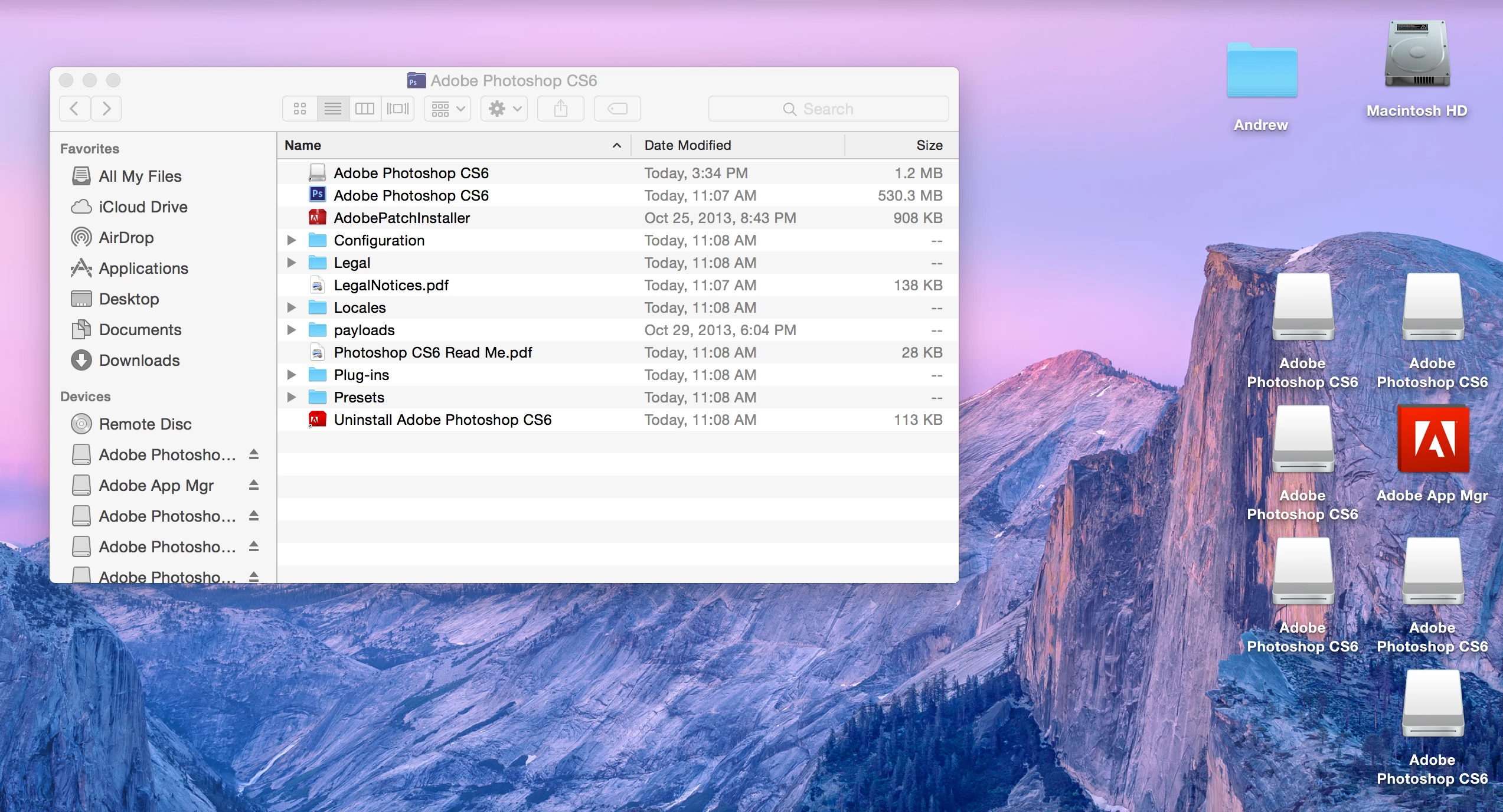Switch to icon view in Finder toolbar

click(x=300, y=109)
